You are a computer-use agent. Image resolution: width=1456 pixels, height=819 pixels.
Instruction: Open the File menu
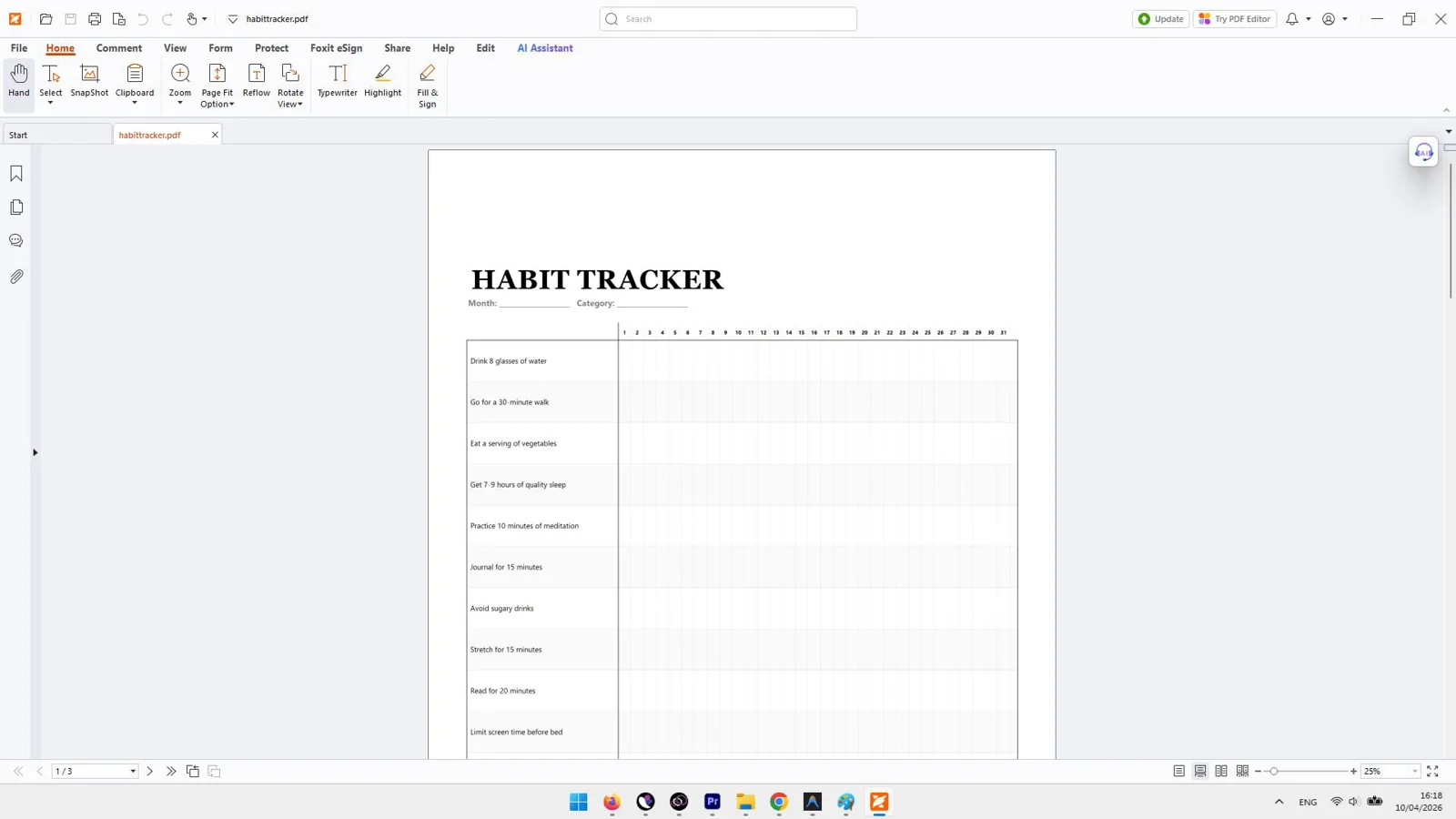click(19, 48)
